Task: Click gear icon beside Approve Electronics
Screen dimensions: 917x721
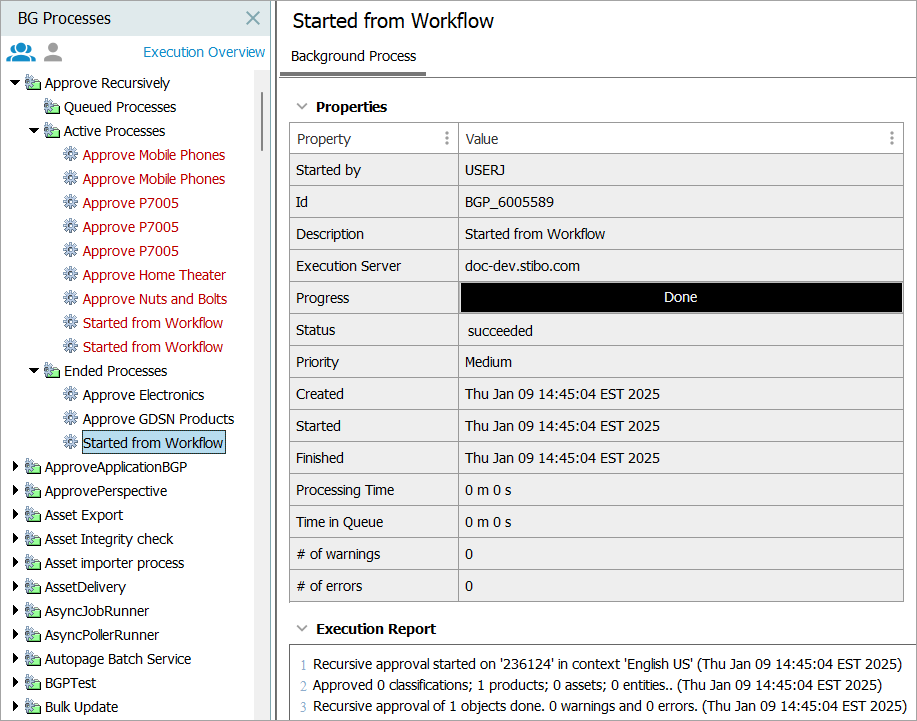Action: 70,395
